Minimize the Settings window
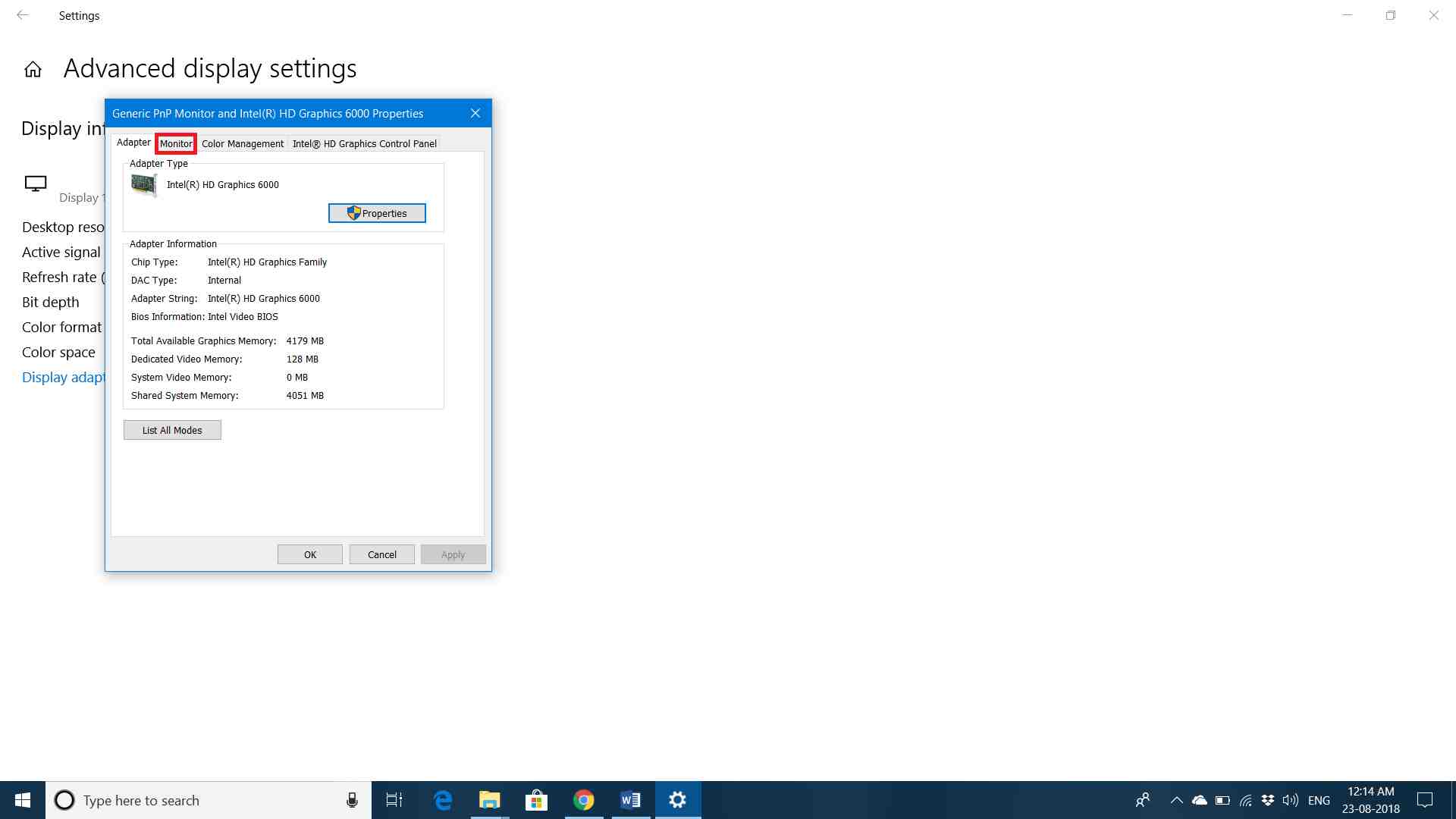 point(1348,15)
